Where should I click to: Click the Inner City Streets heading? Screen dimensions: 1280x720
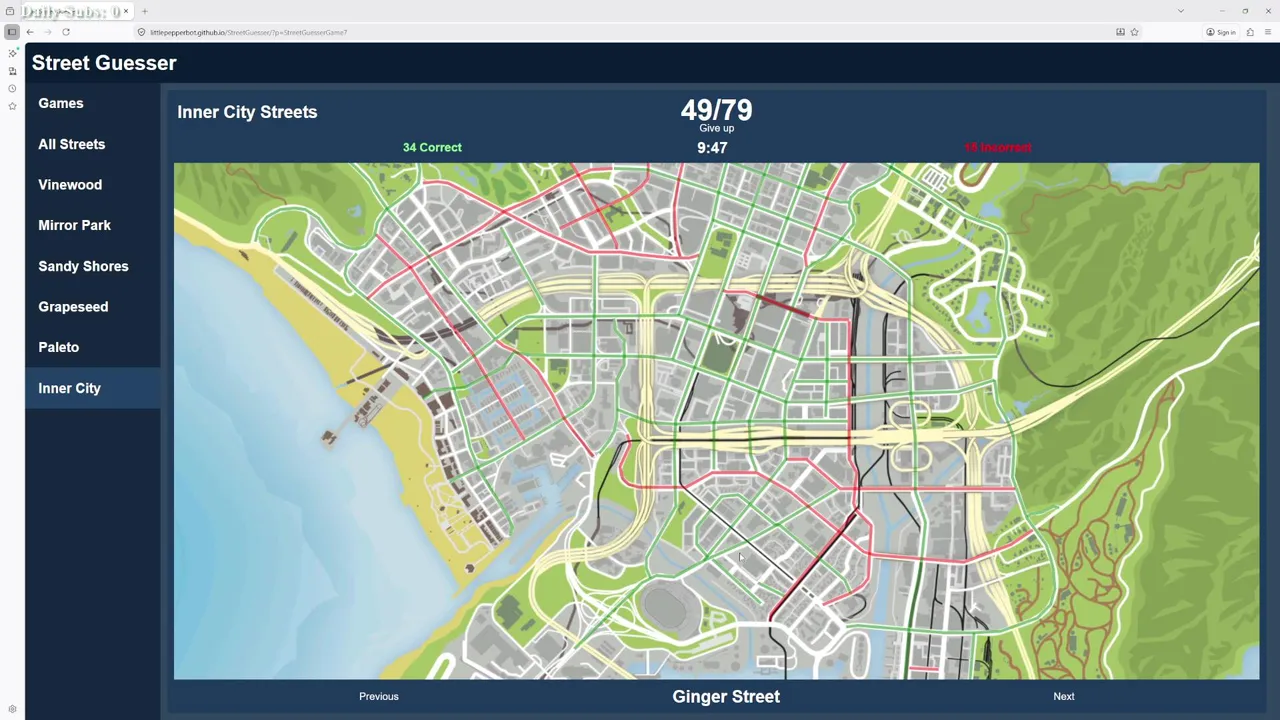pos(247,112)
